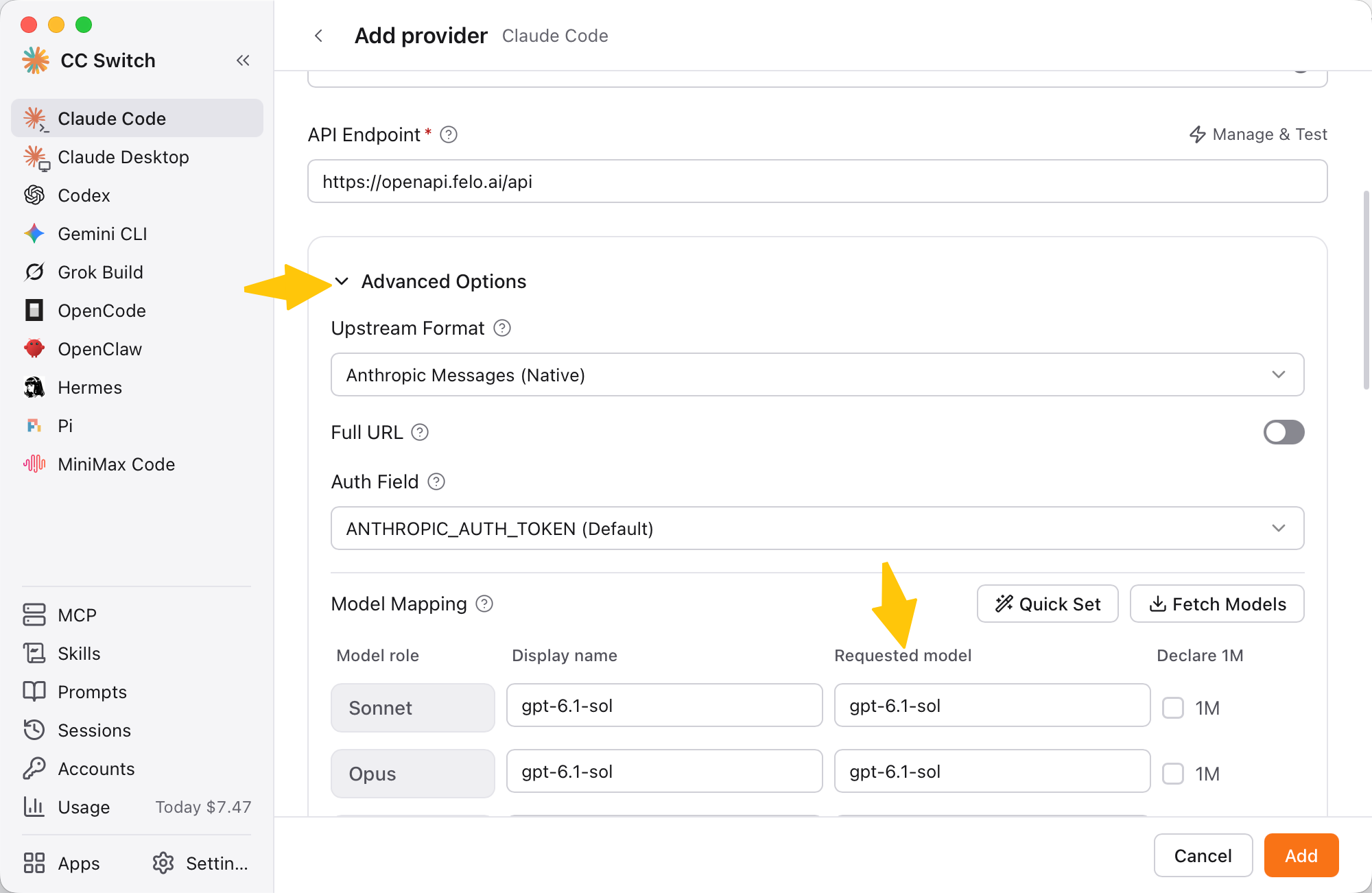The image size is (1372, 893).
Task: Select the Gemini CLI icon in the sidebar
Action: 34,234
